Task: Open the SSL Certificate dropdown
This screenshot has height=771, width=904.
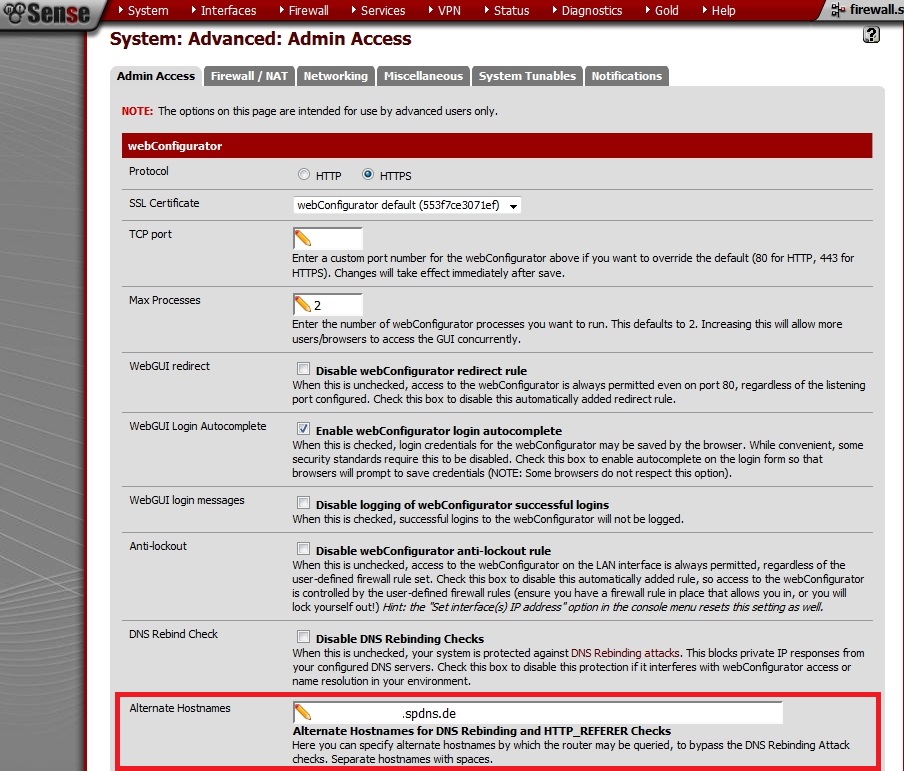Action: click(x=408, y=206)
